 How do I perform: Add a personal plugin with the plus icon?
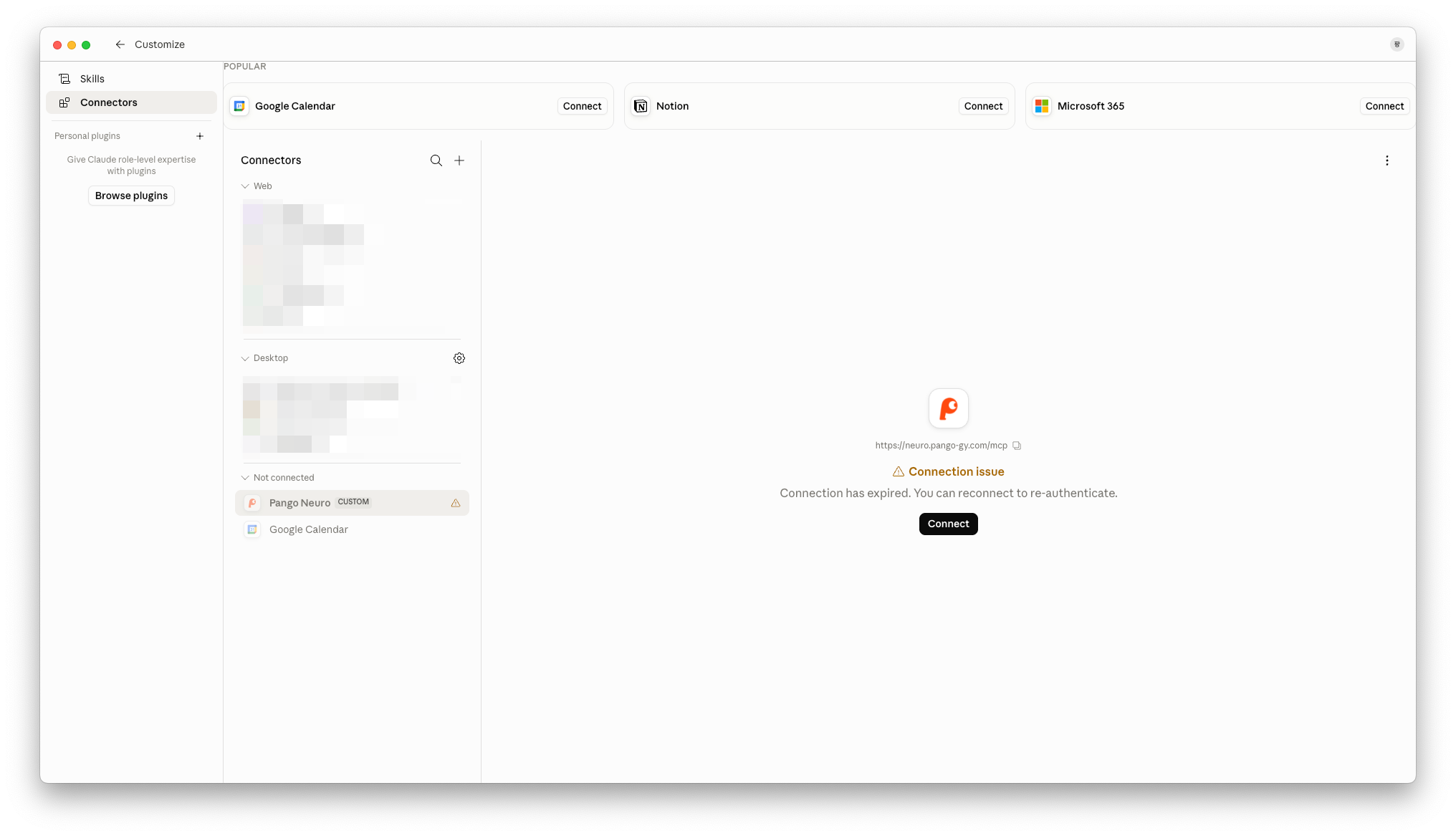[200, 136]
